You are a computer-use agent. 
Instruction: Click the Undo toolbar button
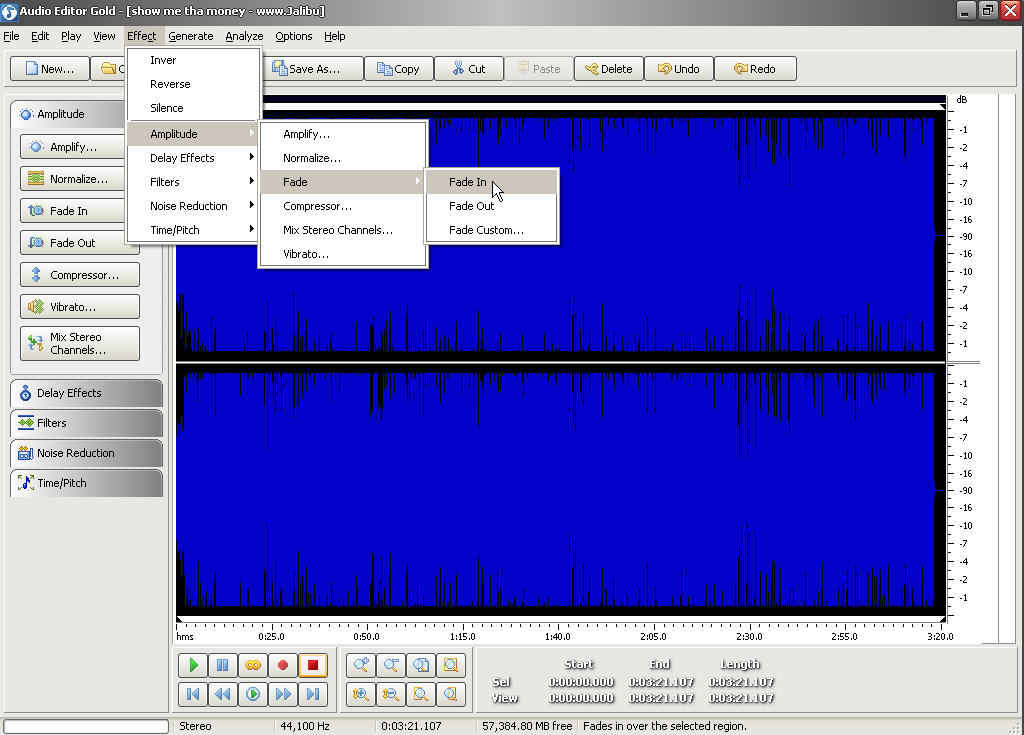click(x=678, y=69)
